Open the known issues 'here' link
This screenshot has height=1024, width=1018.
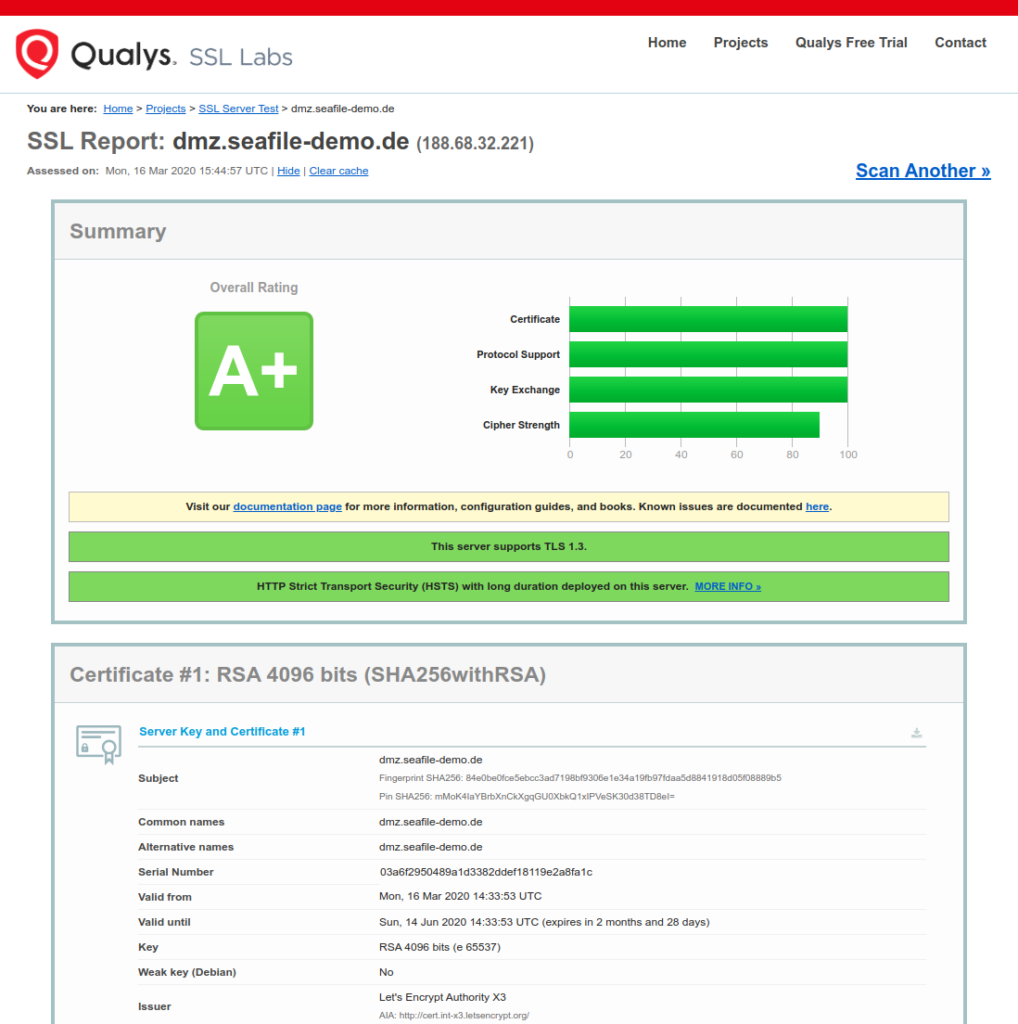(x=817, y=507)
